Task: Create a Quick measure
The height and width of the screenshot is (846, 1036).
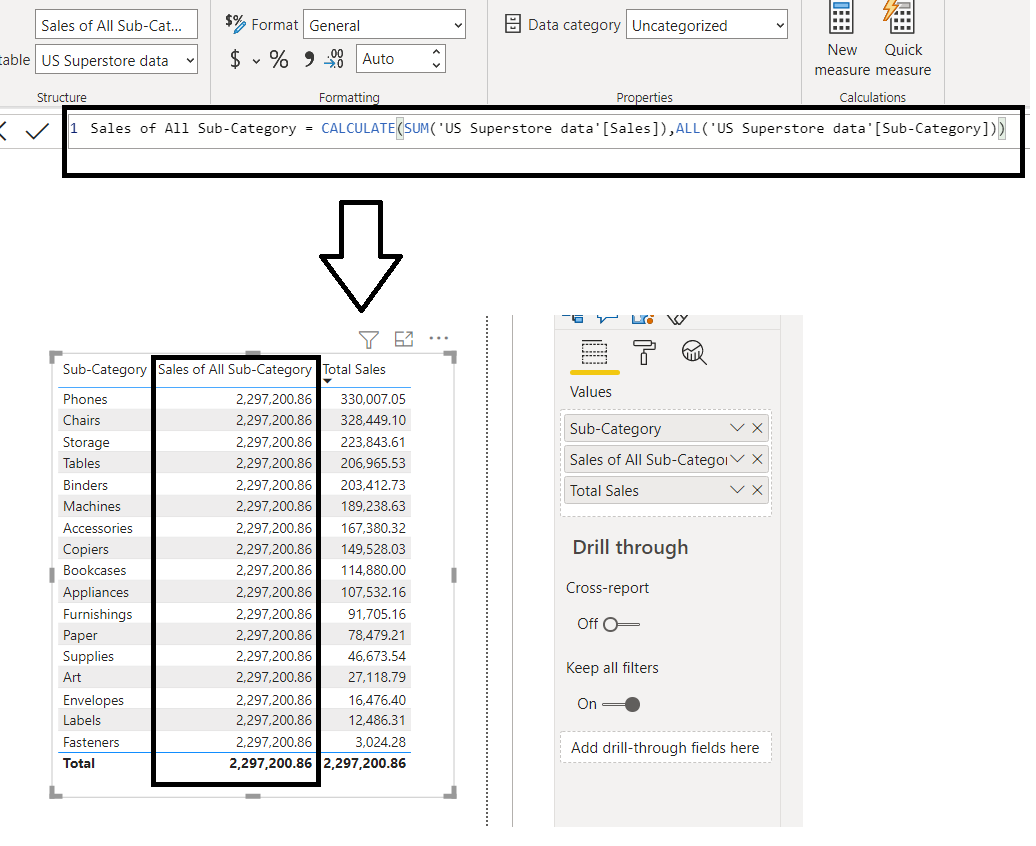Action: tap(903, 40)
